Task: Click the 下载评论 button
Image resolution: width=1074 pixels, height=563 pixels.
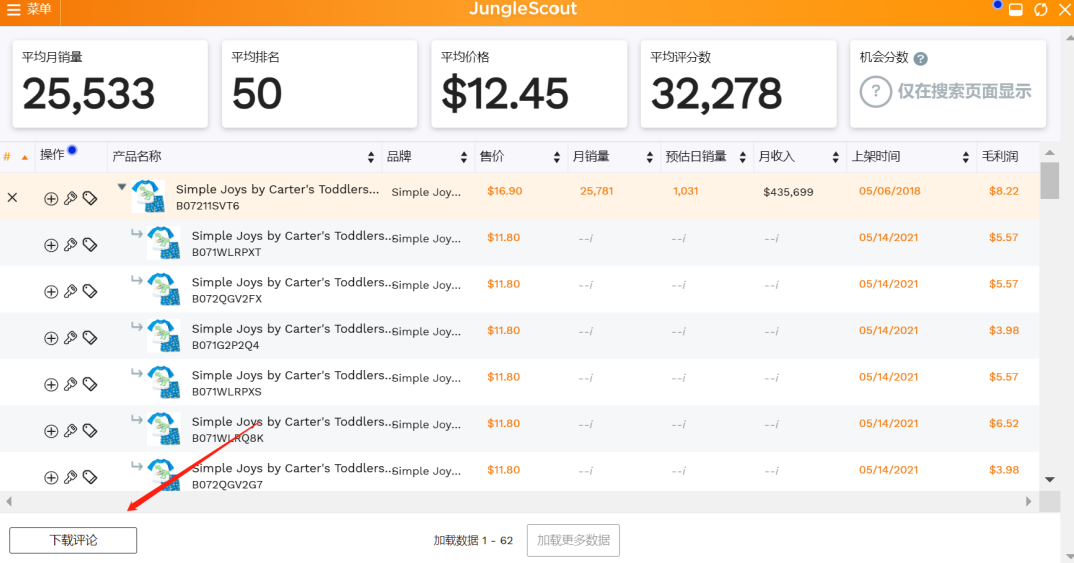Action: 73,540
